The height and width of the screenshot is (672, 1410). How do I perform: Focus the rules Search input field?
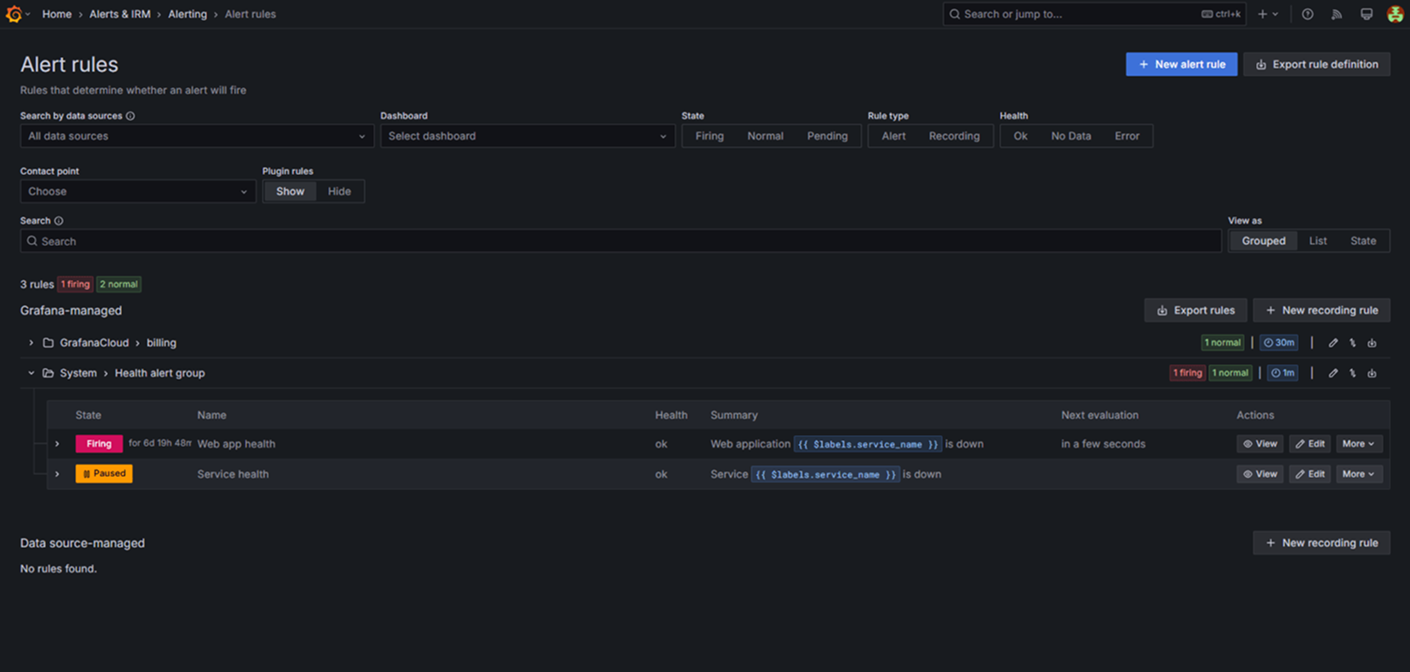(x=621, y=241)
